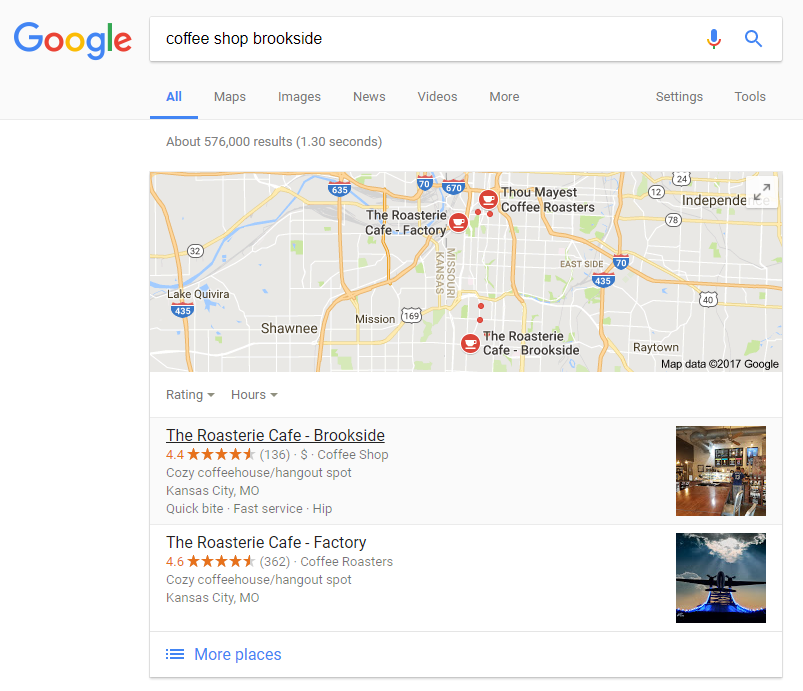Expand the map with the fullscreen arrows icon
Image resolution: width=803 pixels, height=691 pixels.
[x=762, y=192]
